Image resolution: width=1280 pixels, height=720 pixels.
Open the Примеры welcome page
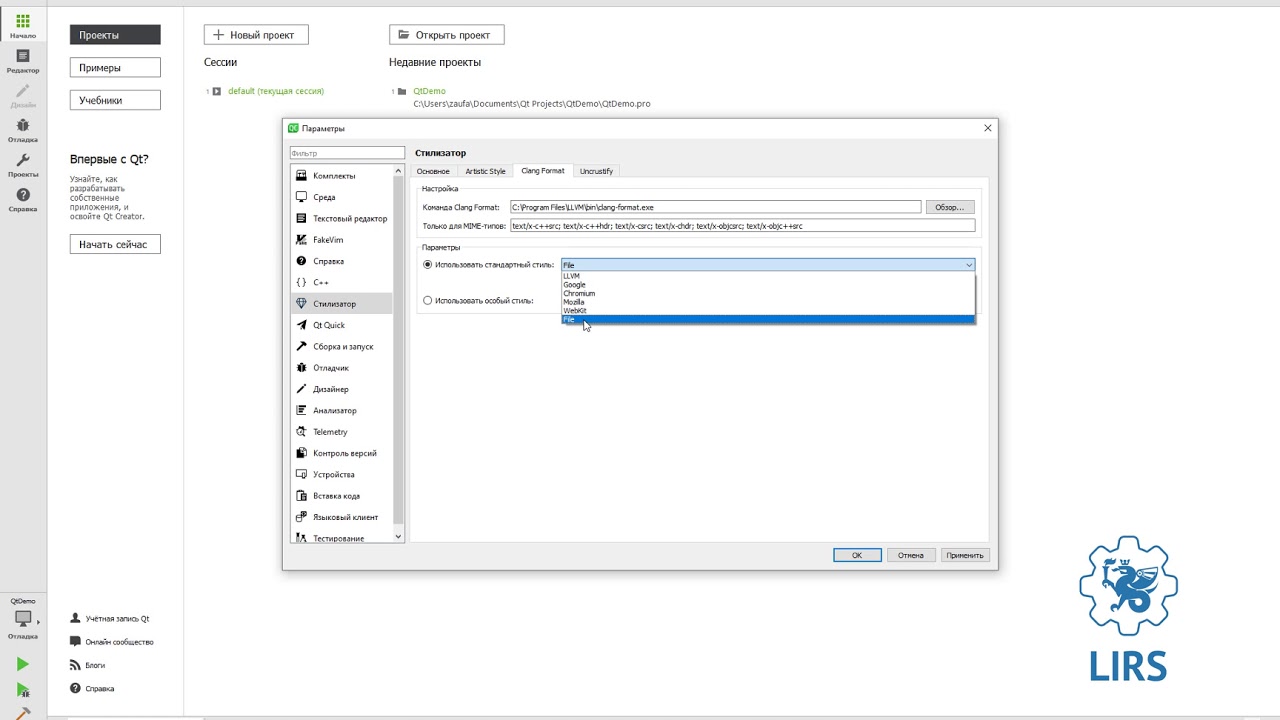coord(115,68)
